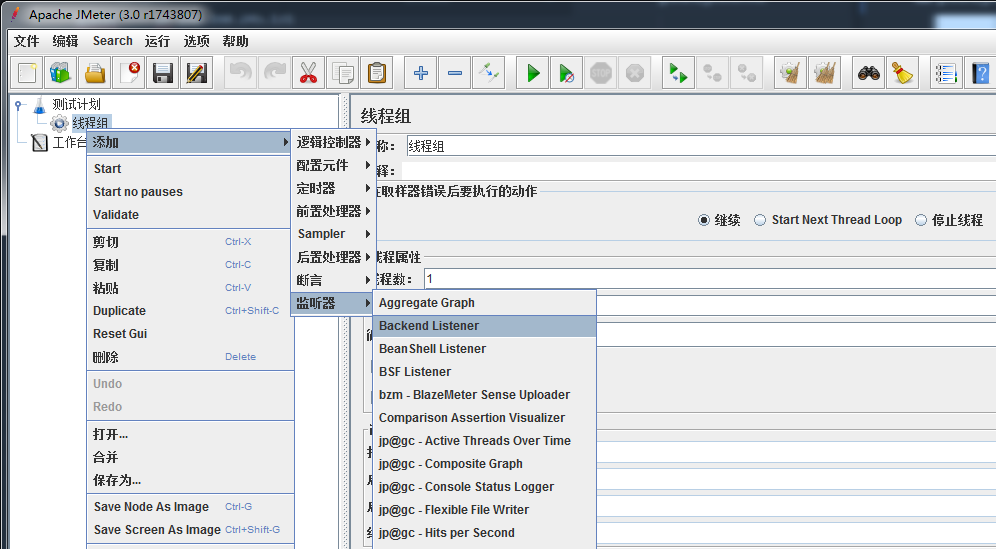996x549 pixels.
Task: Click the 注释 comment input field
Action: [x=698, y=170]
